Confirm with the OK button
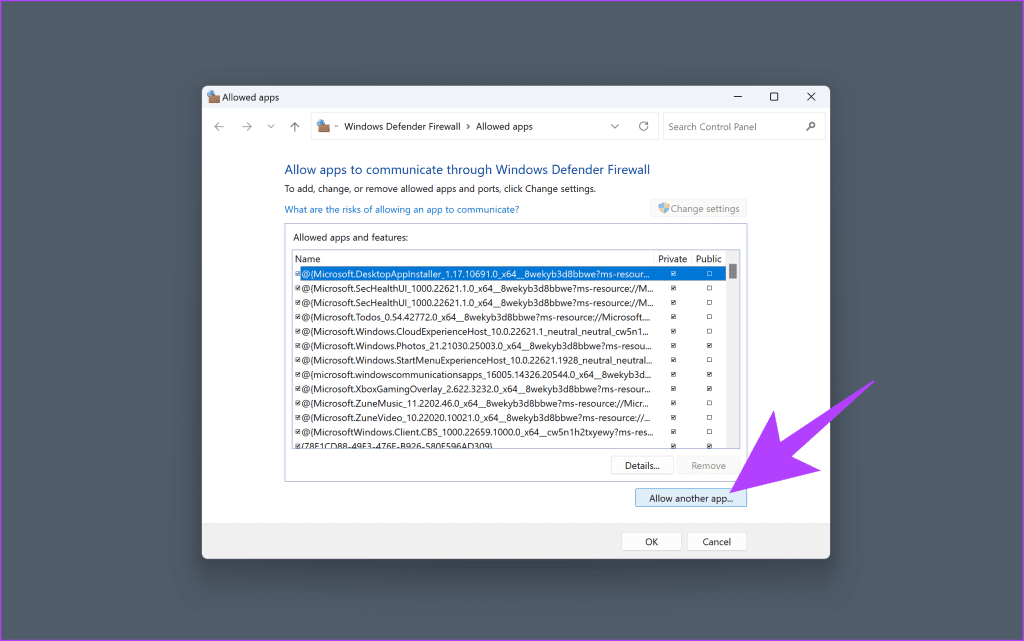The image size is (1024, 641). pyautogui.click(x=651, y=542)
